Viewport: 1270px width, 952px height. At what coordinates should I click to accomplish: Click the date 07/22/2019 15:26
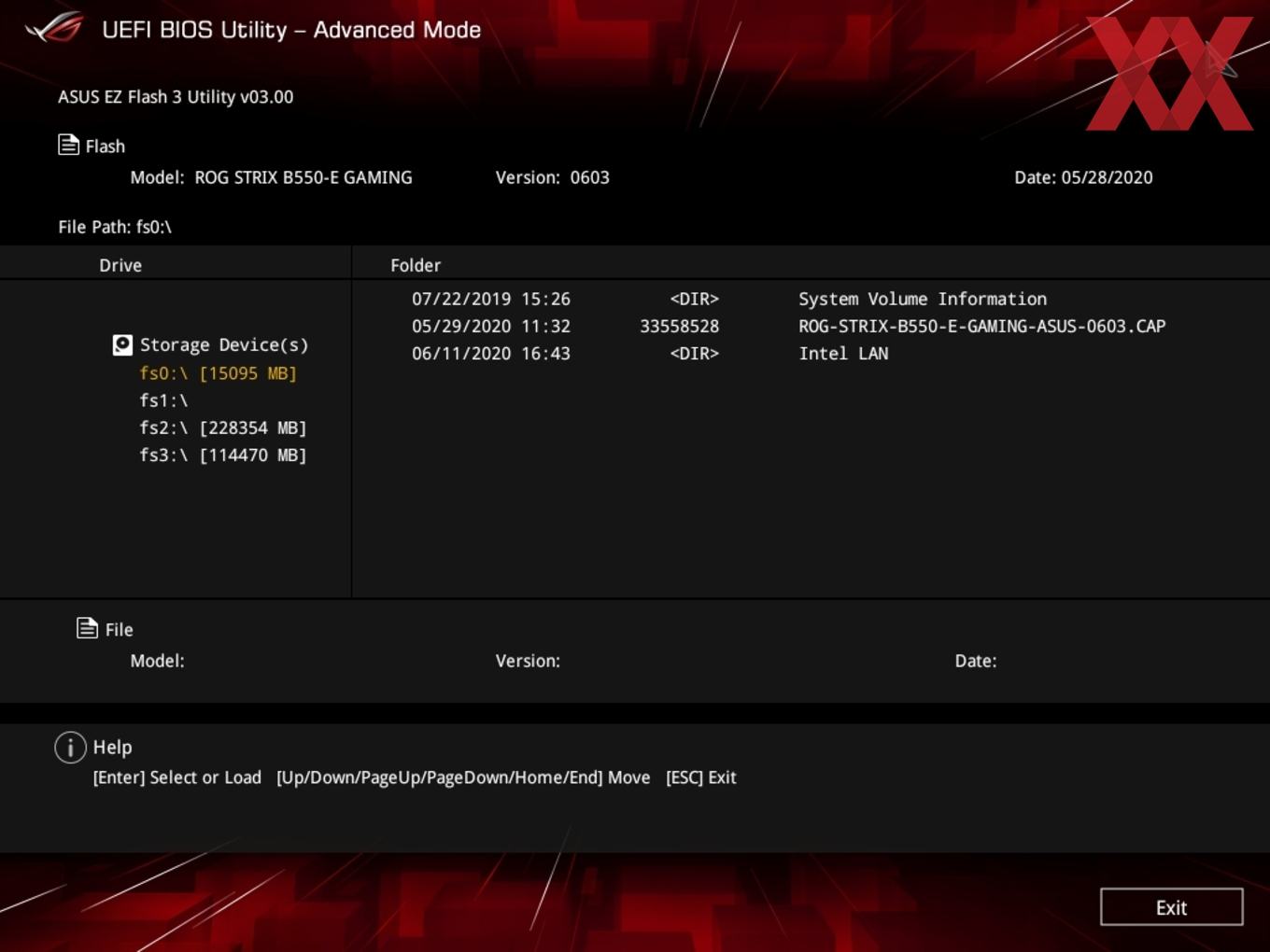click(491, 299)
